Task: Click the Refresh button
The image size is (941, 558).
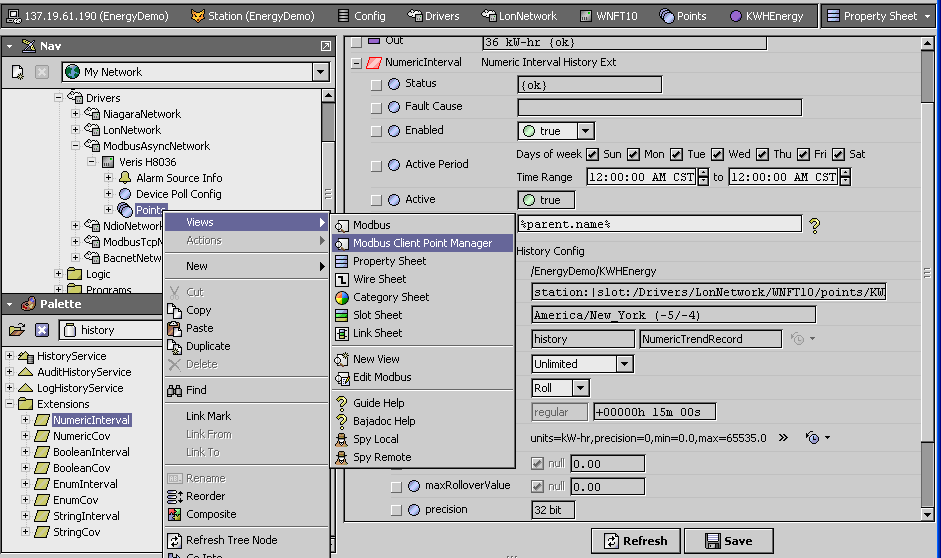Action: pos(634,541)
